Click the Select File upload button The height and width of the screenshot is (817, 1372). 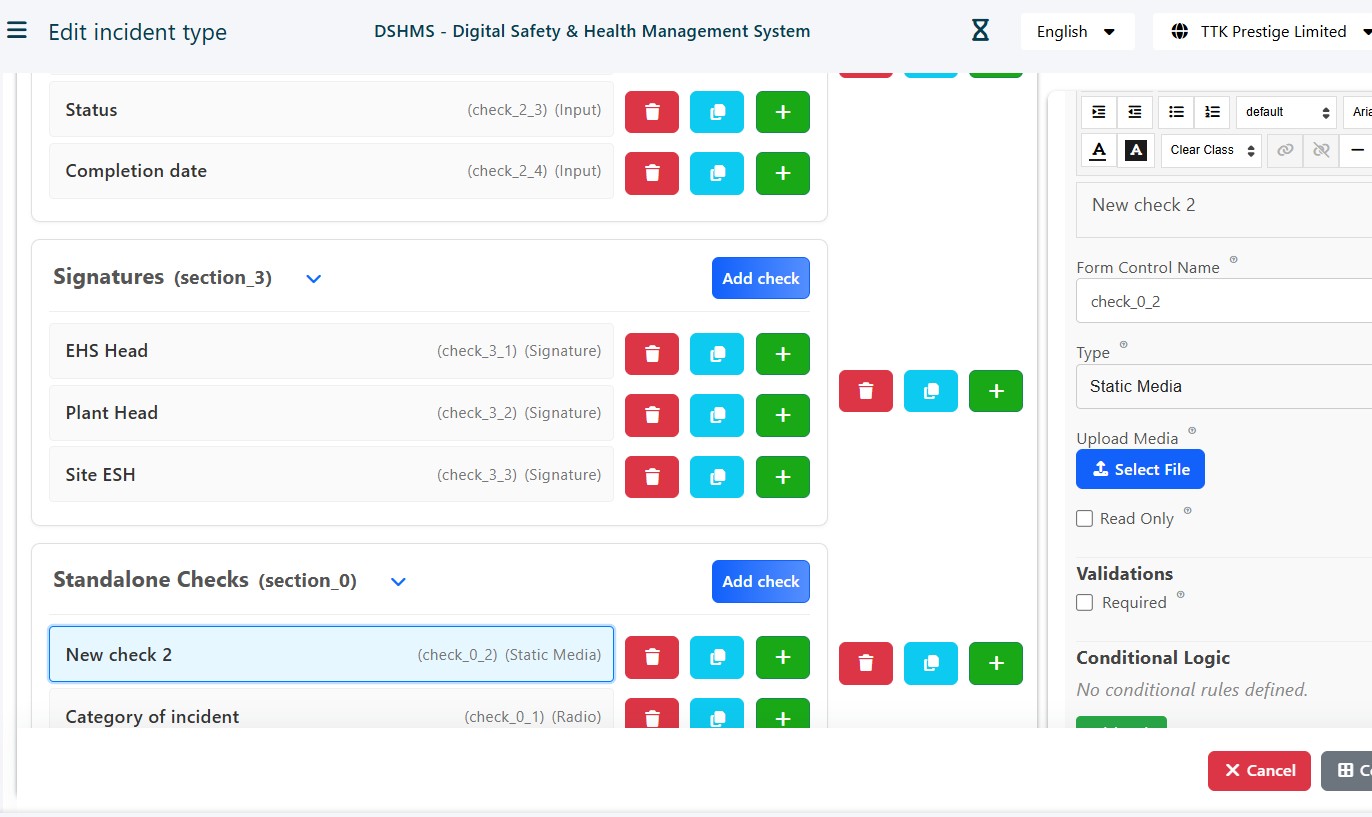(x=1140, y=469)
